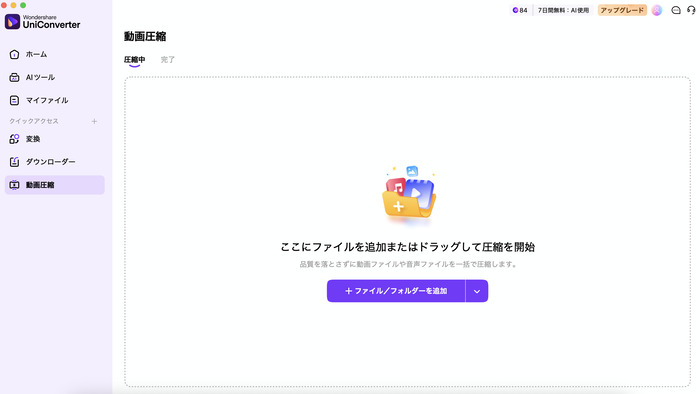Viewport: 700px width, 394px height.
Task: Click the 84 credits indicator
Action: [520, 10]
